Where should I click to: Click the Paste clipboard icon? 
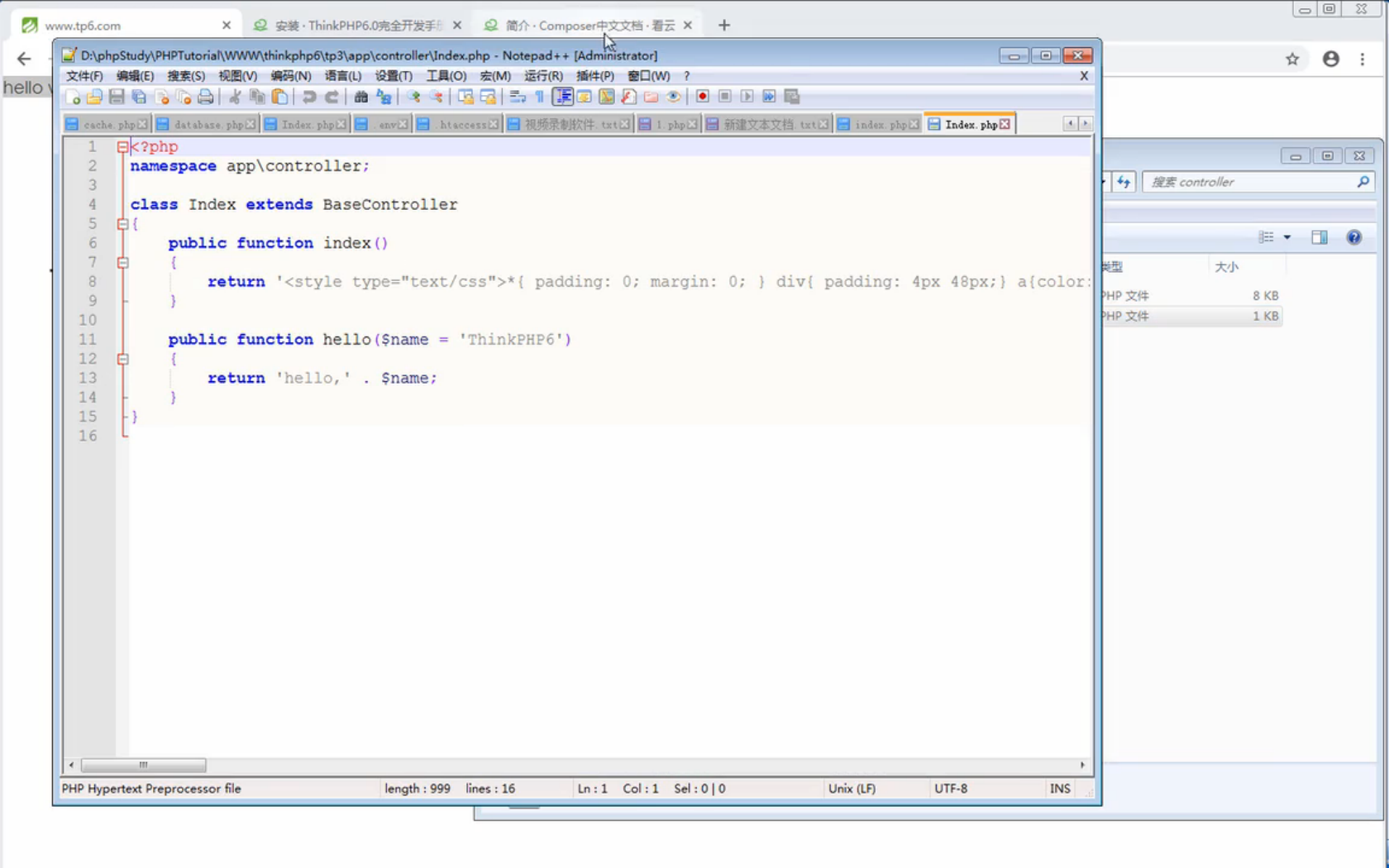[279, 97]
